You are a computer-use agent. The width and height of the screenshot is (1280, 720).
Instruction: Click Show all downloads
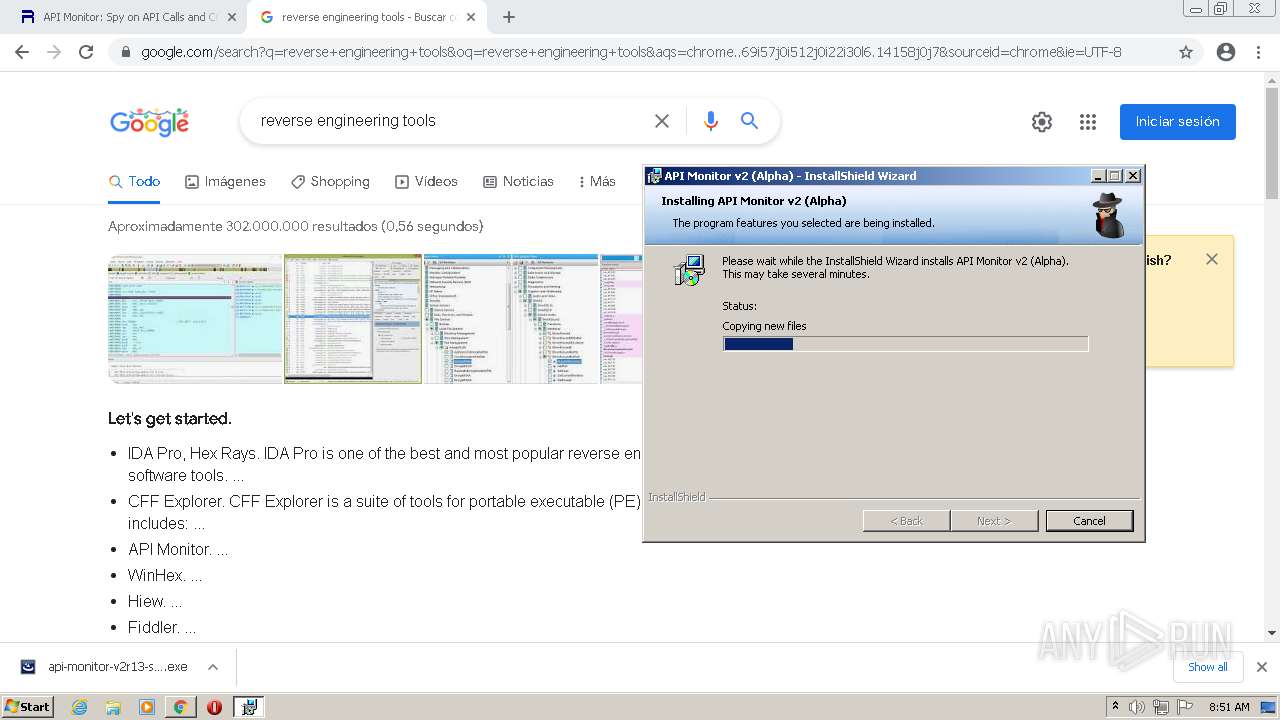tap(1208, 667)
